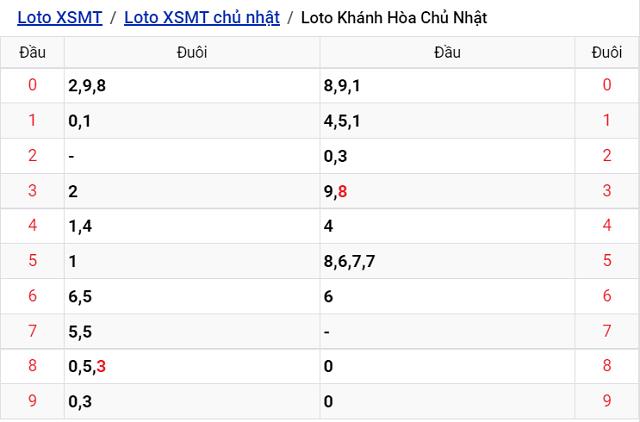Select left cell with values 2,9,8
The width and height of the screenshot is (640, 422).
pos(87,86)
